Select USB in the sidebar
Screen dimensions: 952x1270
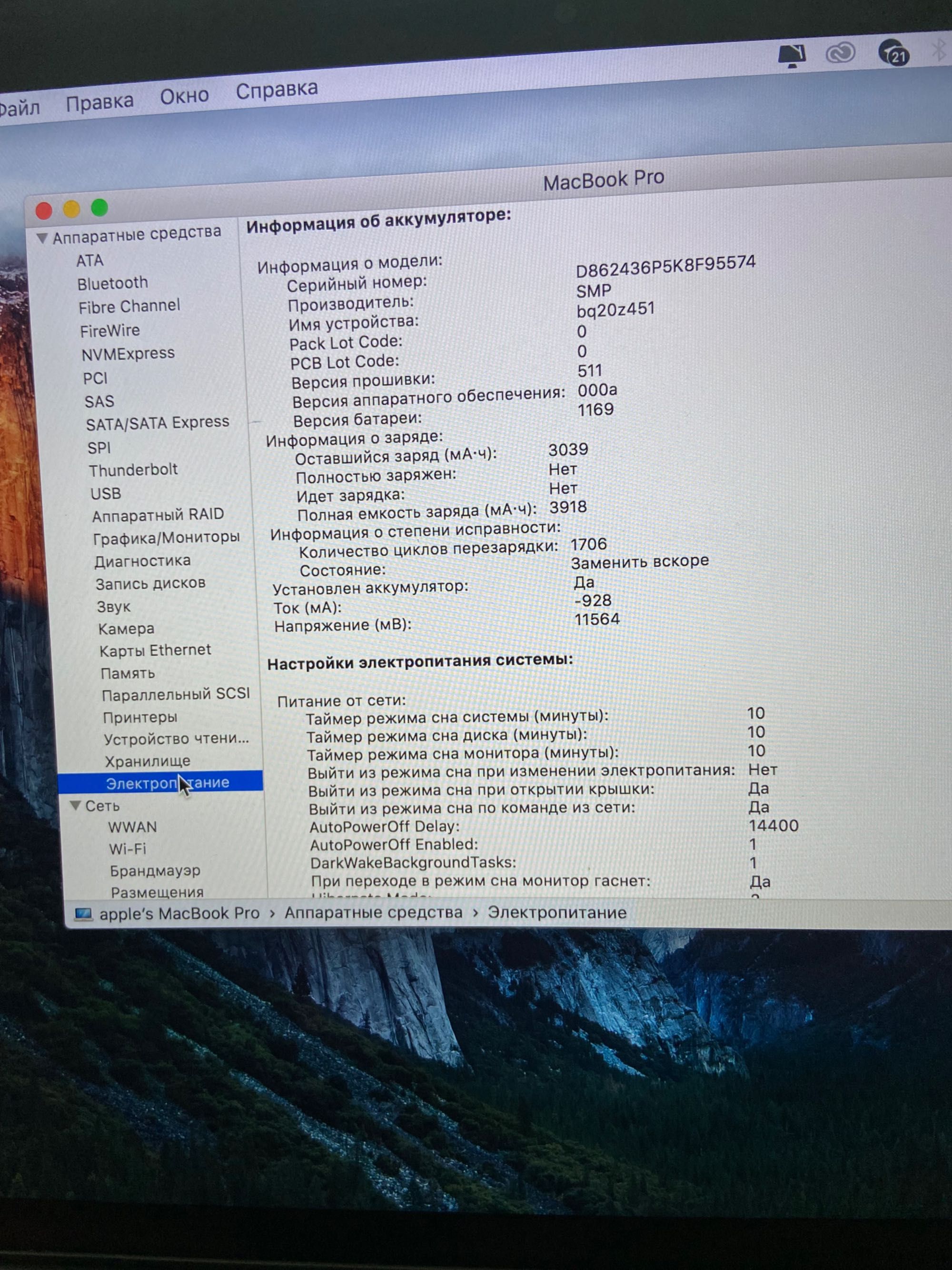point(106,494)
